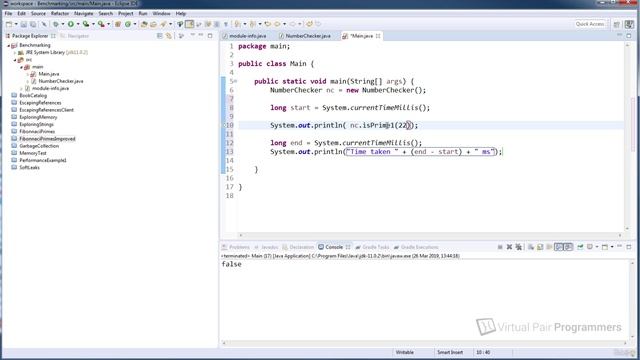Click the New file toolbar icon

click(9, 24)
